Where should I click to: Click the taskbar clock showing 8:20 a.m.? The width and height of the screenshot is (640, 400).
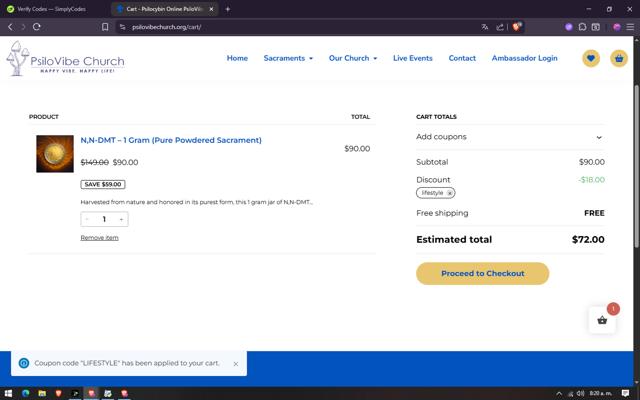[600, 393]
